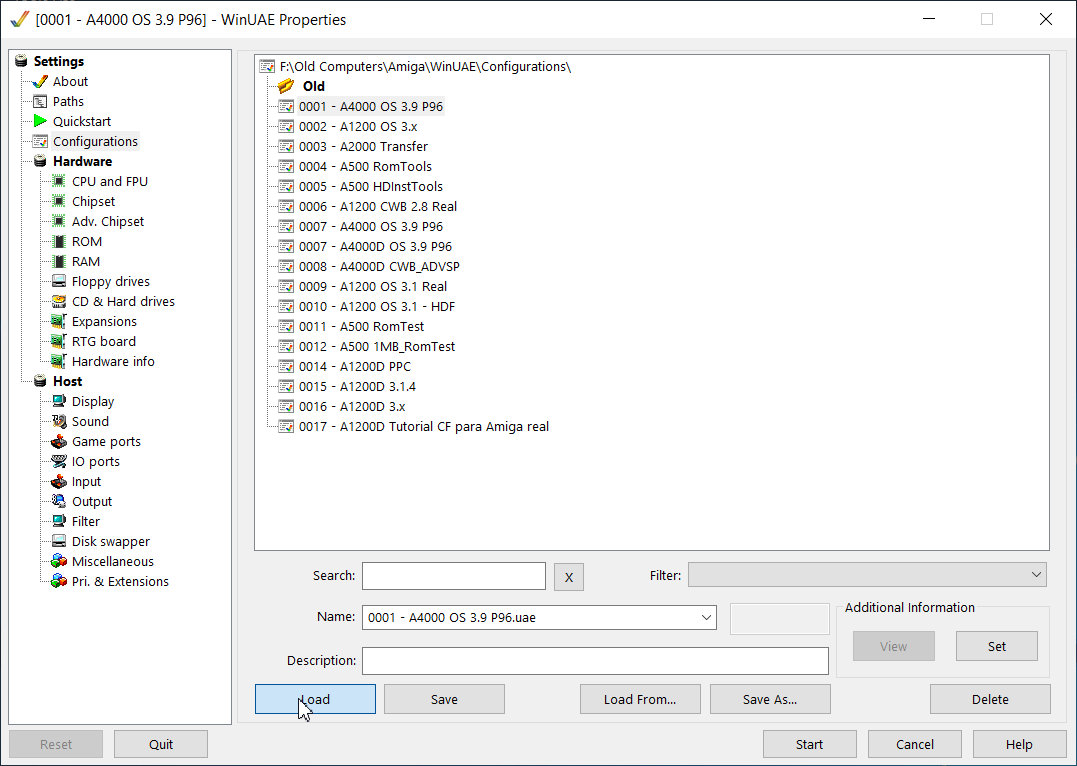Click the Save button

coord(444,699)
